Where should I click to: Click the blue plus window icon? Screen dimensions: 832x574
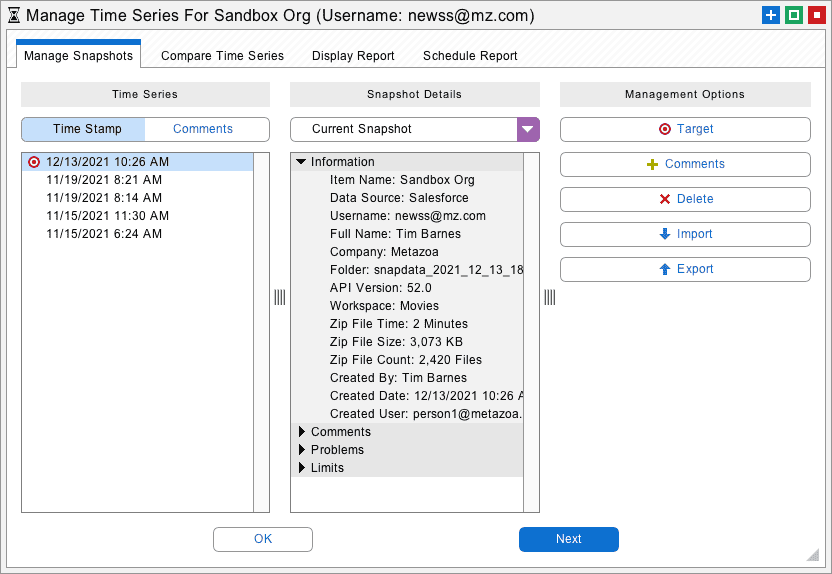tap(770, 15)
